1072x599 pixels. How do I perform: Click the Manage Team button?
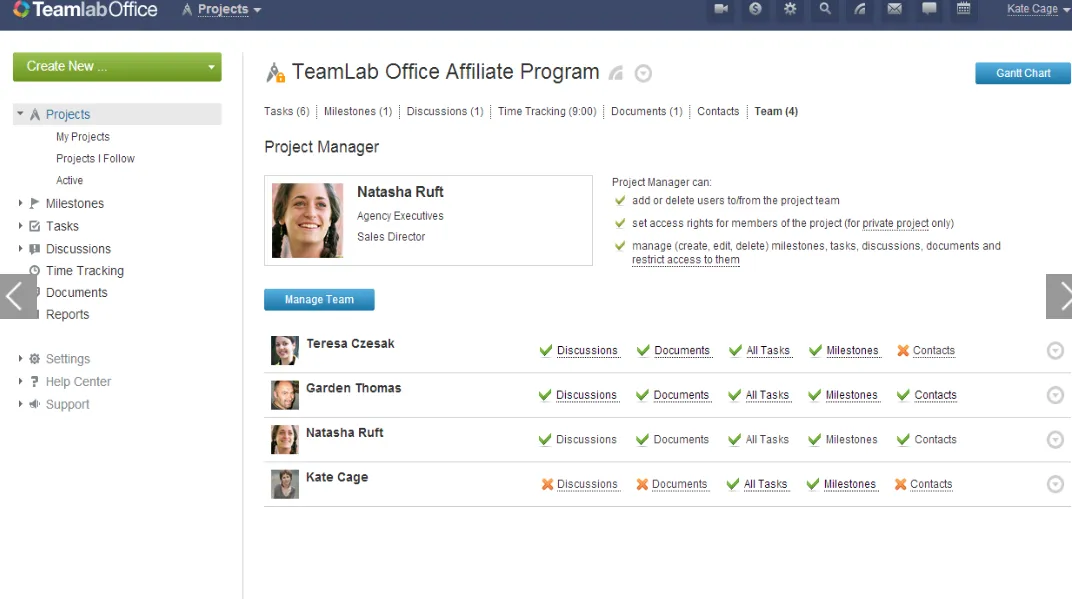(319, 299)
